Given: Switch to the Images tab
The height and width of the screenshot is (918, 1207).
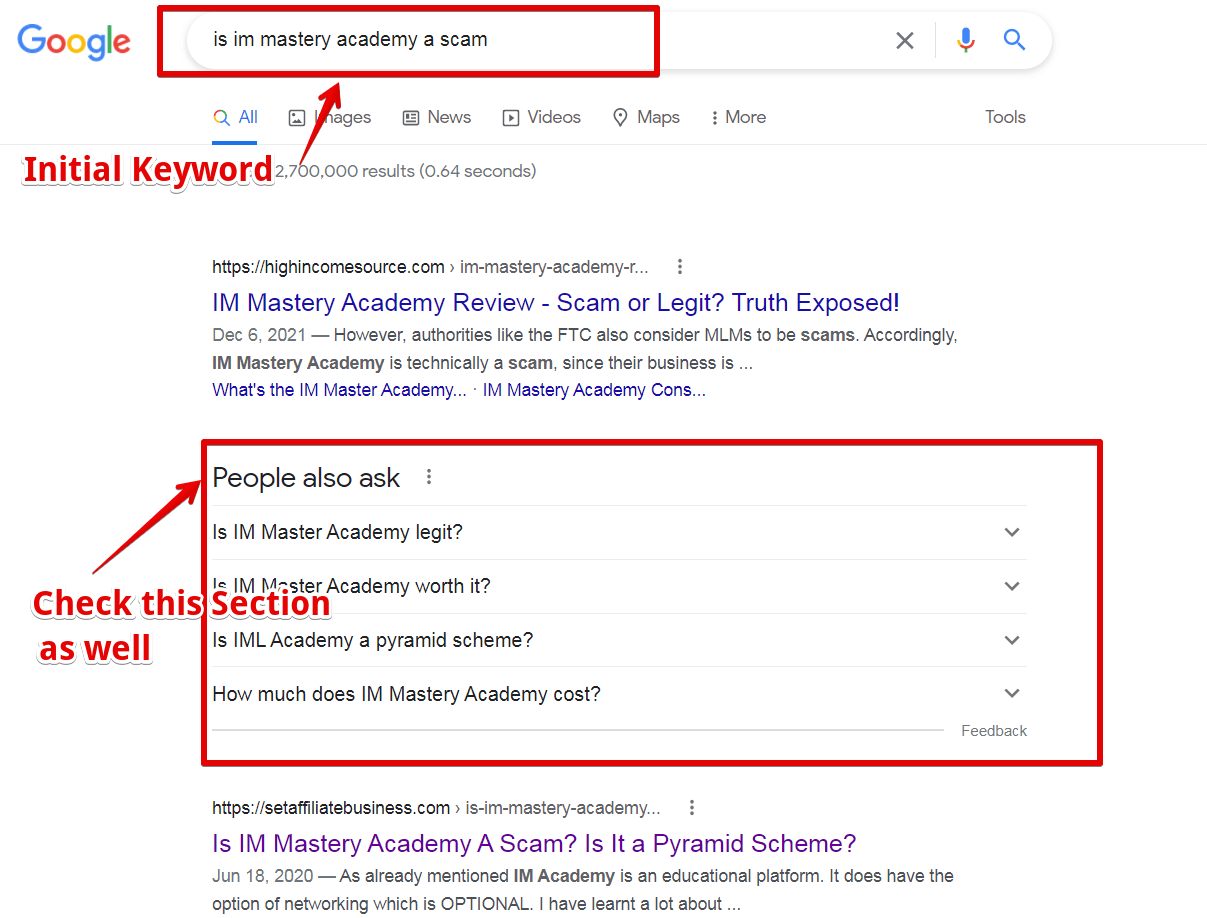Looking at the screenshot, I should point(330,118).
